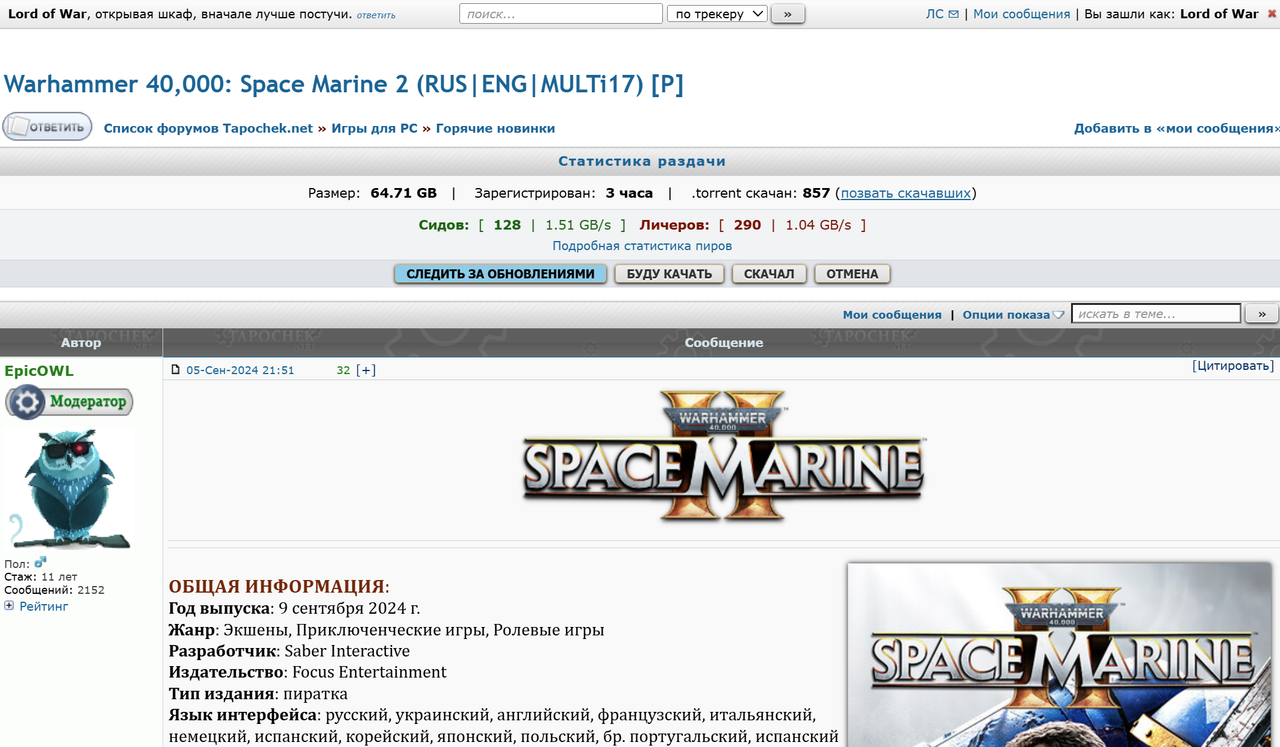Expand the Опции показа dropdown
The height and width of the screenshot is (747, 1280).
click(x=1013, y=314)
